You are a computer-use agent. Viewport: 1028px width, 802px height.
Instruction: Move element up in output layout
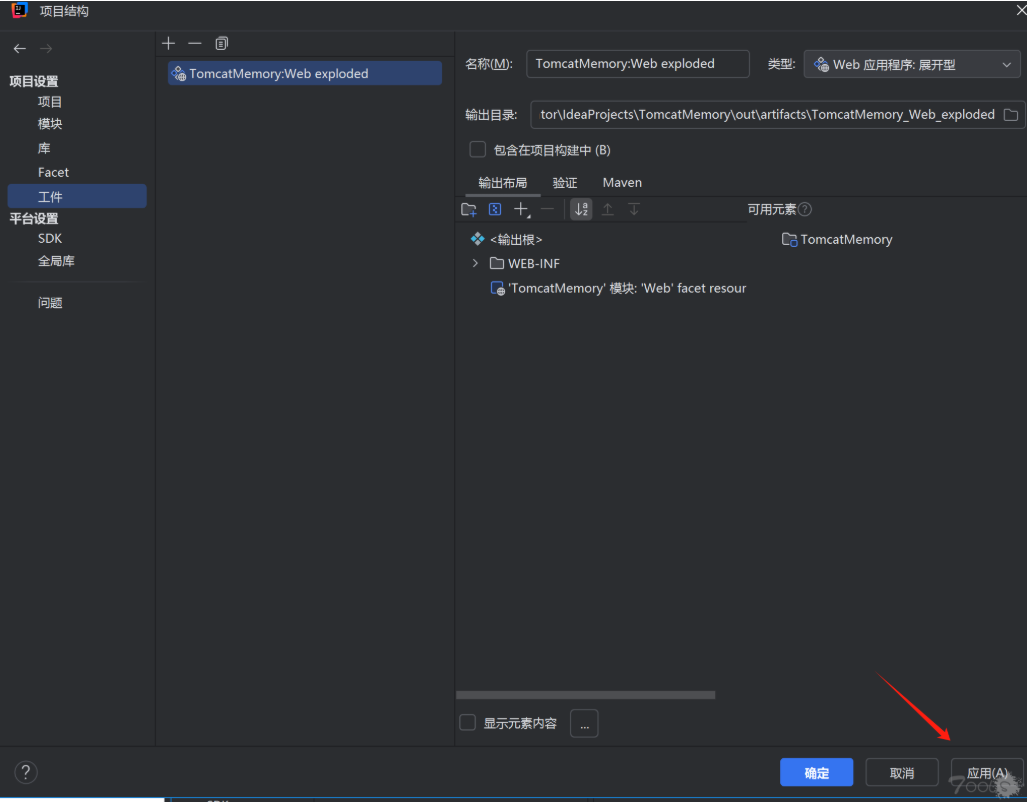[608, 209]
